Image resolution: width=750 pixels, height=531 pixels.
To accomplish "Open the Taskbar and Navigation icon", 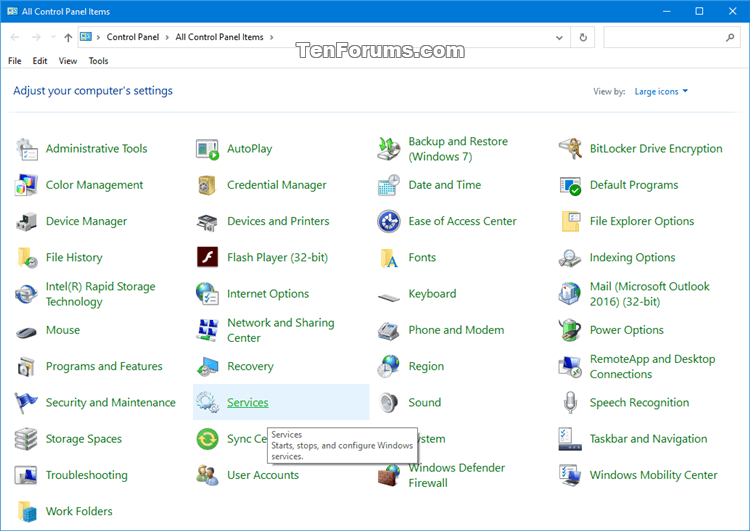I will pos(570,439).
